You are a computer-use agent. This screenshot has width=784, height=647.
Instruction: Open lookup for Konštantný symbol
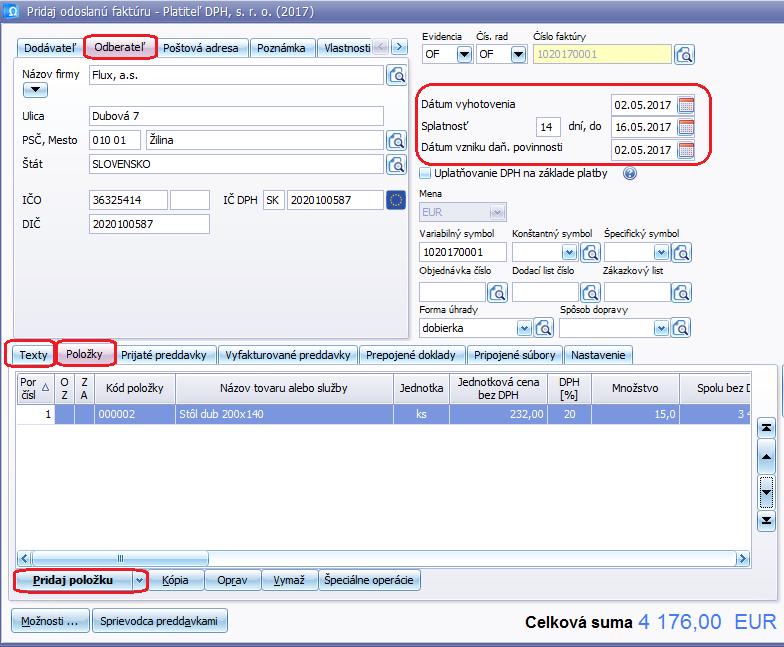(590, 252)
